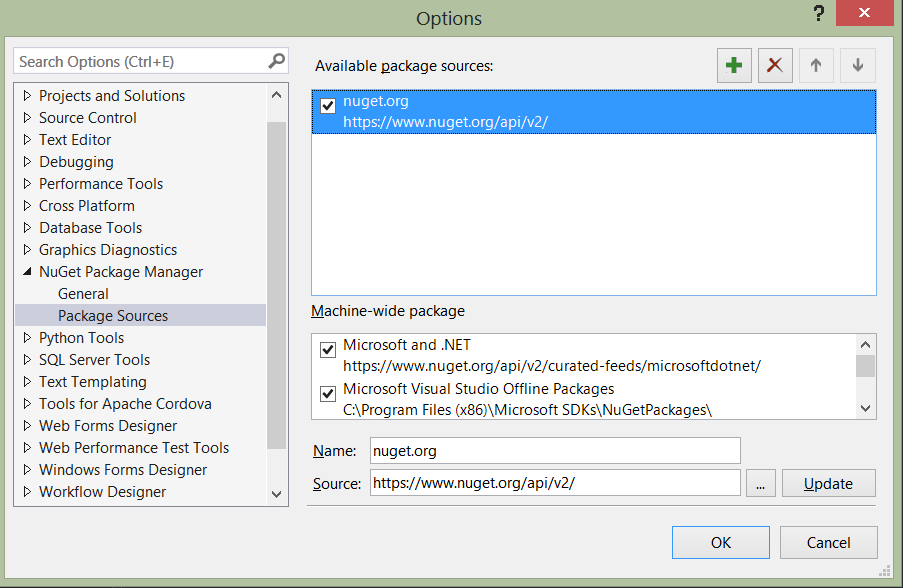Click the help question mark icon
This screenshot has height=588, width=903.
coord(819,14)
